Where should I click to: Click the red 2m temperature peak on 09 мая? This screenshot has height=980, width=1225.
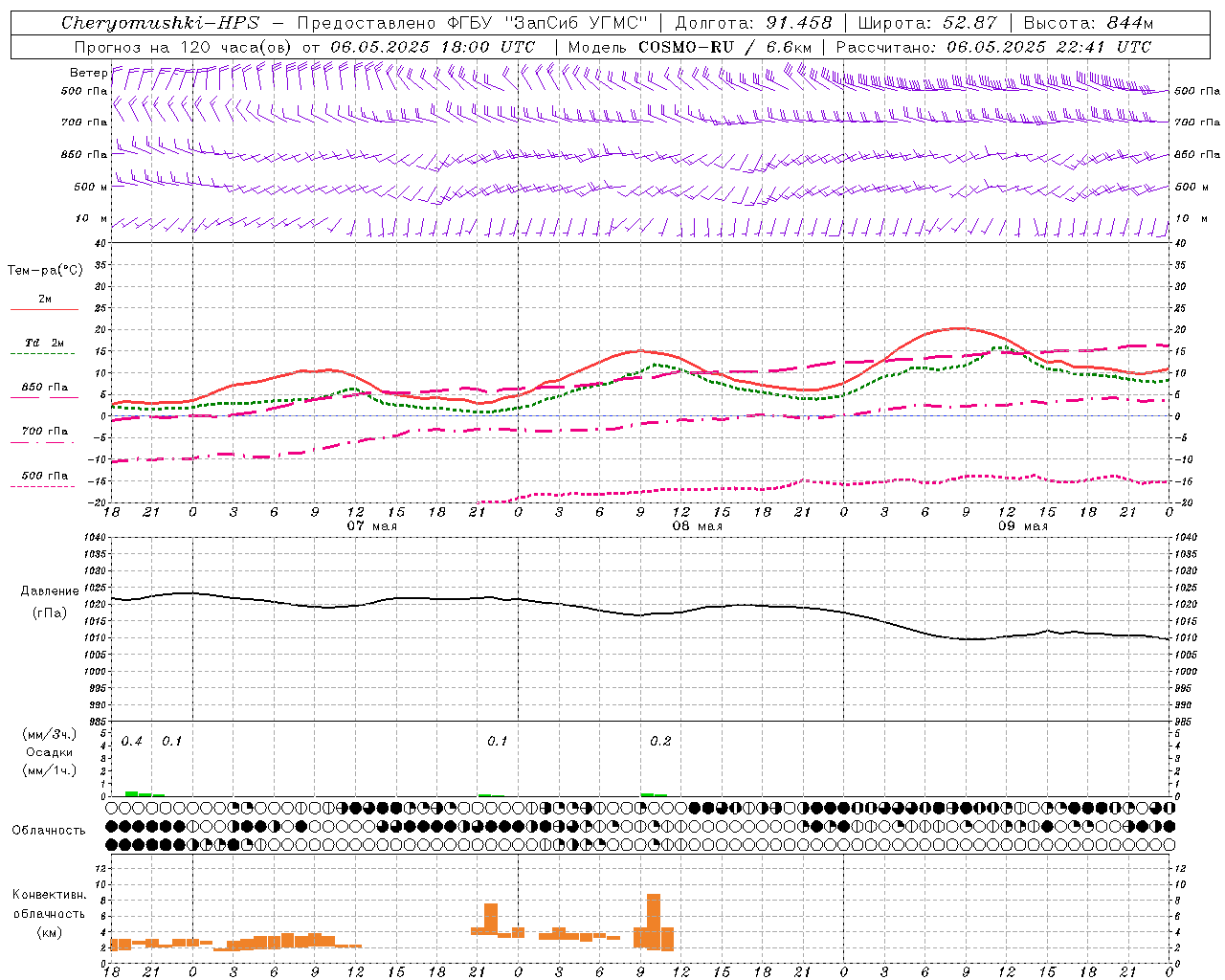click(x=960, y=328)
